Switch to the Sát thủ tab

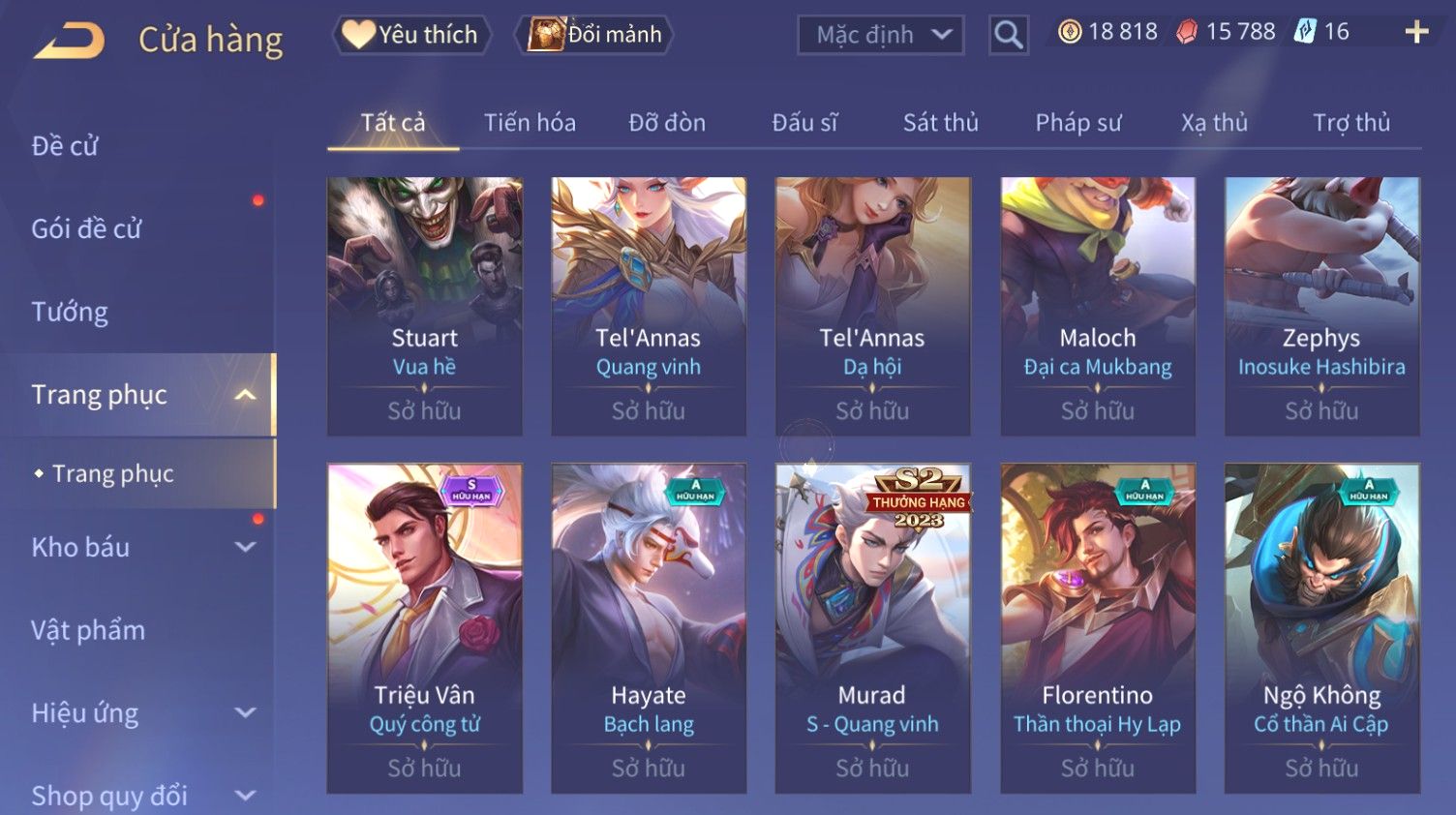(940, 123)
